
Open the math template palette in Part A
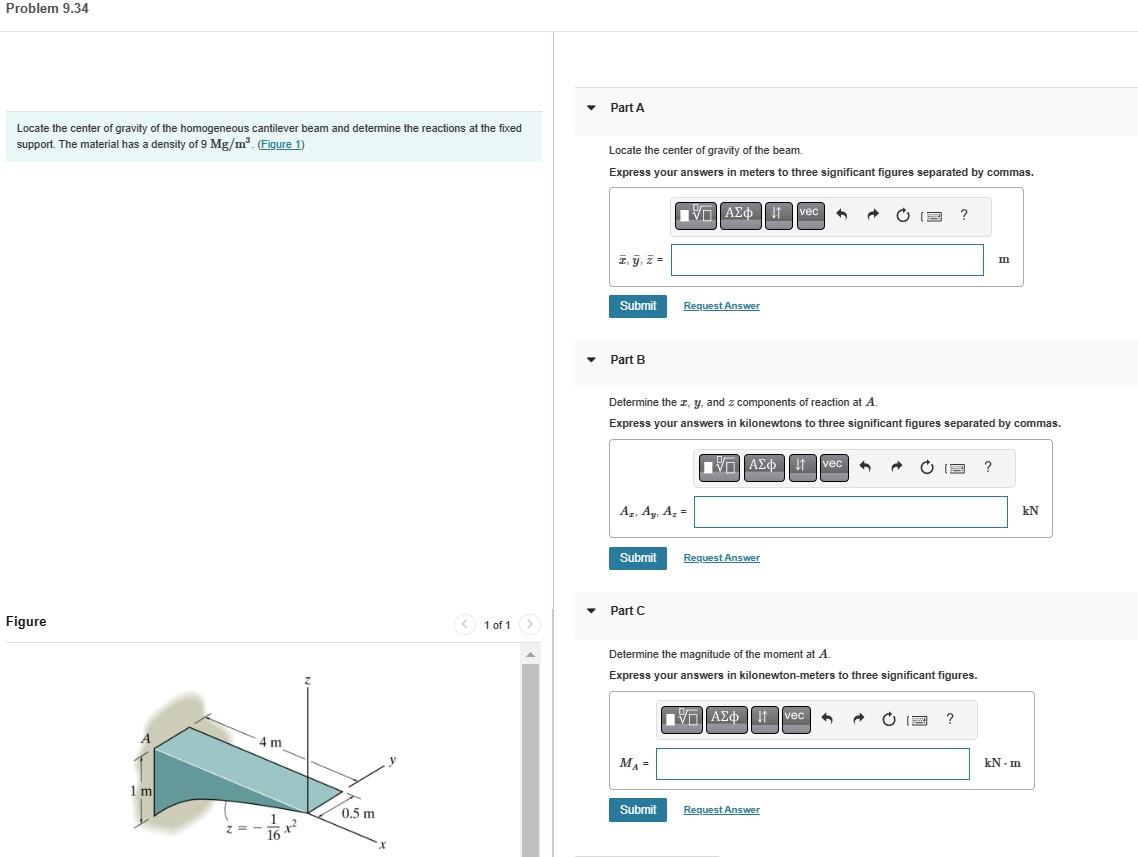tap(695, 215)
